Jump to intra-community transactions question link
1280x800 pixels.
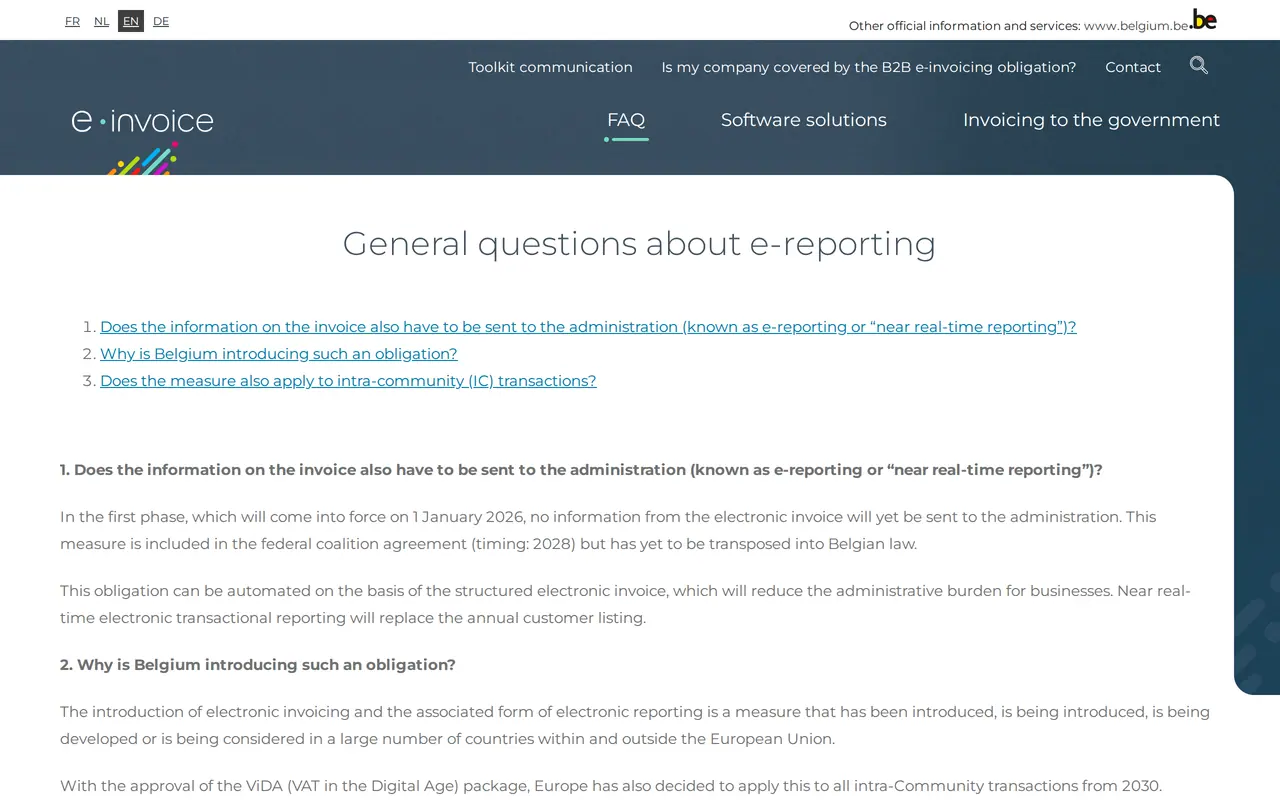coord(348,381)
